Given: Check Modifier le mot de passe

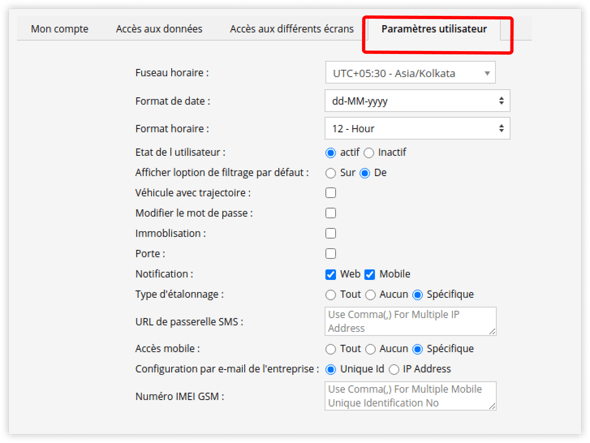Looking at the screenshot, I should pyautogui.click(x=330, y=213).
